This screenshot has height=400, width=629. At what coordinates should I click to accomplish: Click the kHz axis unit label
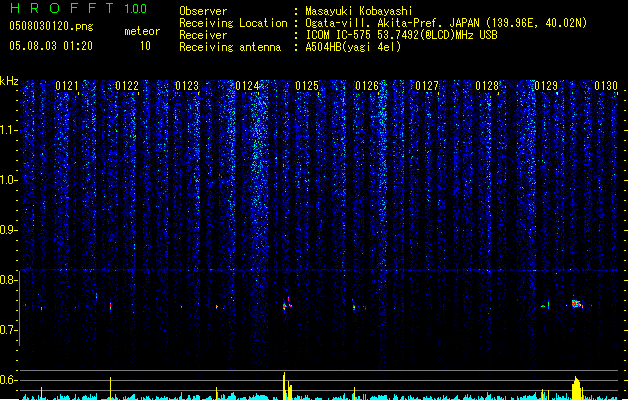9,81
